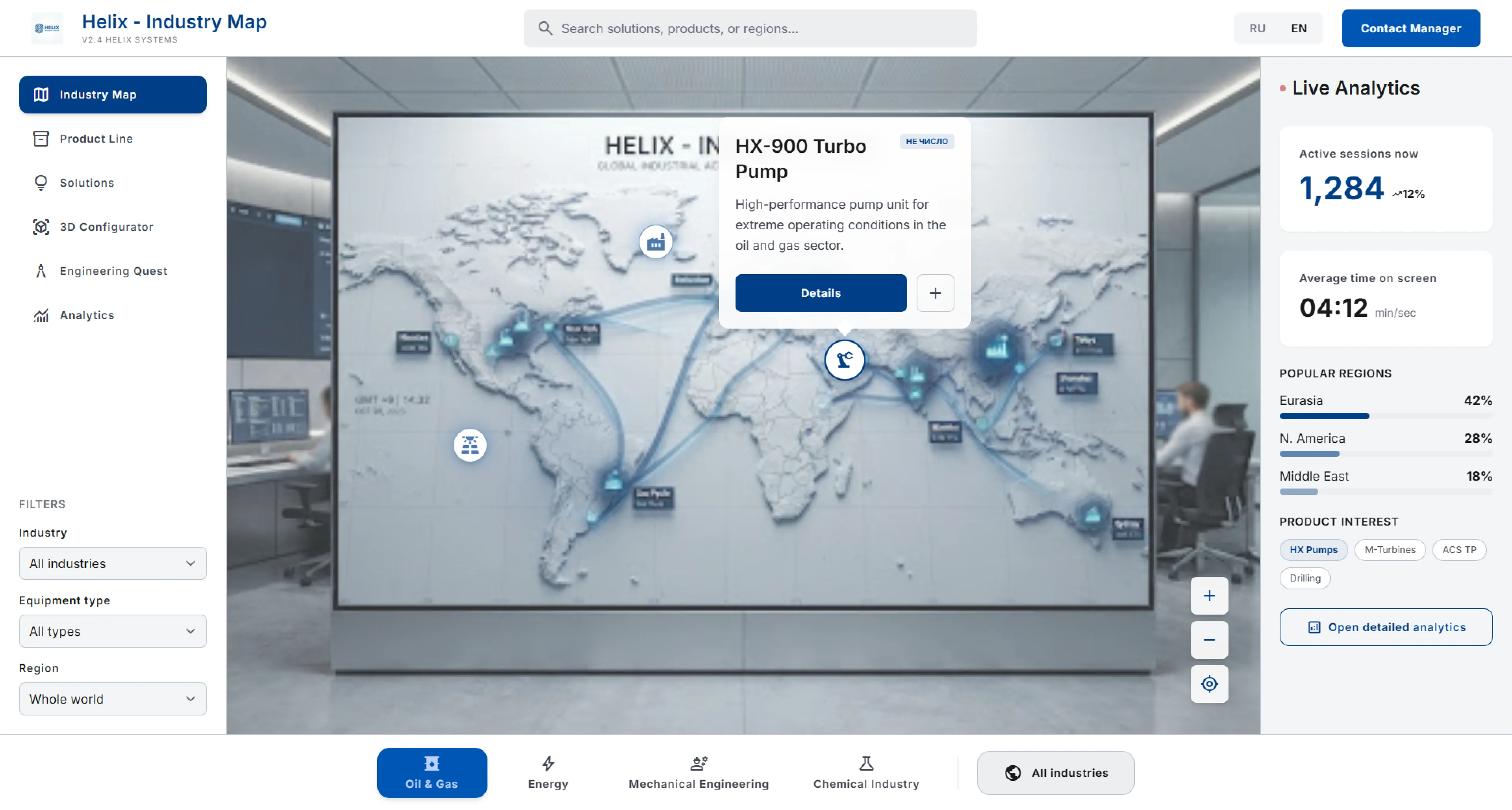Viewport: 1512px width, 810px height.
Task: Click the 04:12 average time value
Action: (x=1334, y=308)
